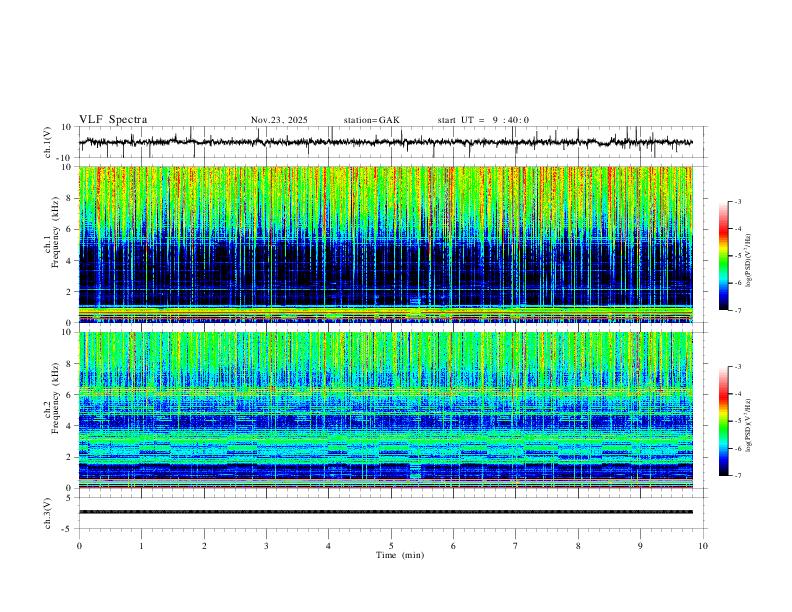Click the "8" frequency tick of ch.1 spectrogram
The height and width of the screenshot is (612, 792).
coord(69,198)
